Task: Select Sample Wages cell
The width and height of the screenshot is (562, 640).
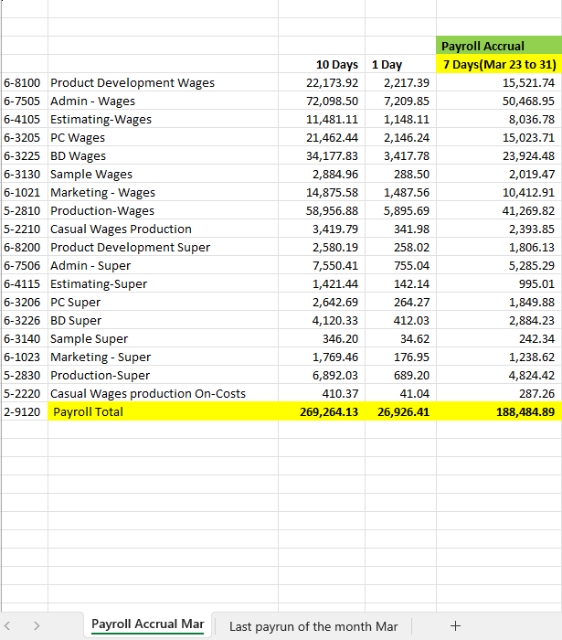Action: click(x=163, y=174)
